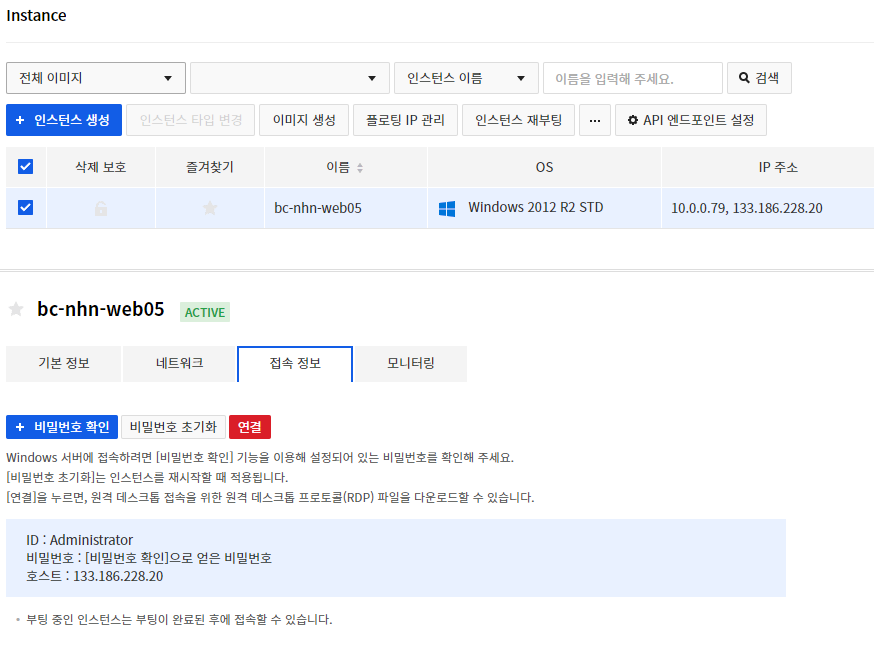Viewport: 874px width, 670px height.
Task: Click the magnifier icon on the 검색 button
Action: click(x=742, y=78)
